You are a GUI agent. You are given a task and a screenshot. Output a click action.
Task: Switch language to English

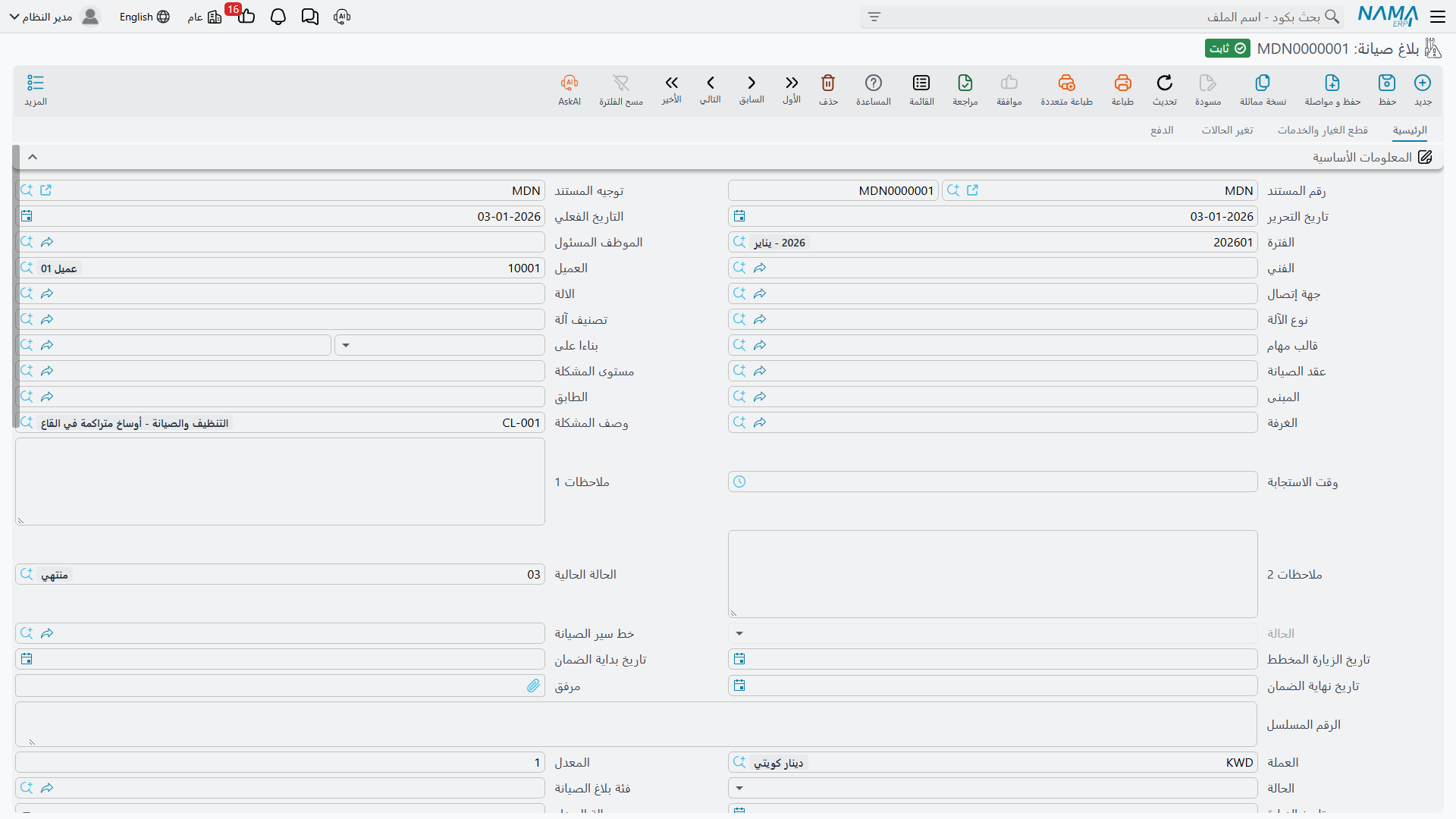click(144, 17)
